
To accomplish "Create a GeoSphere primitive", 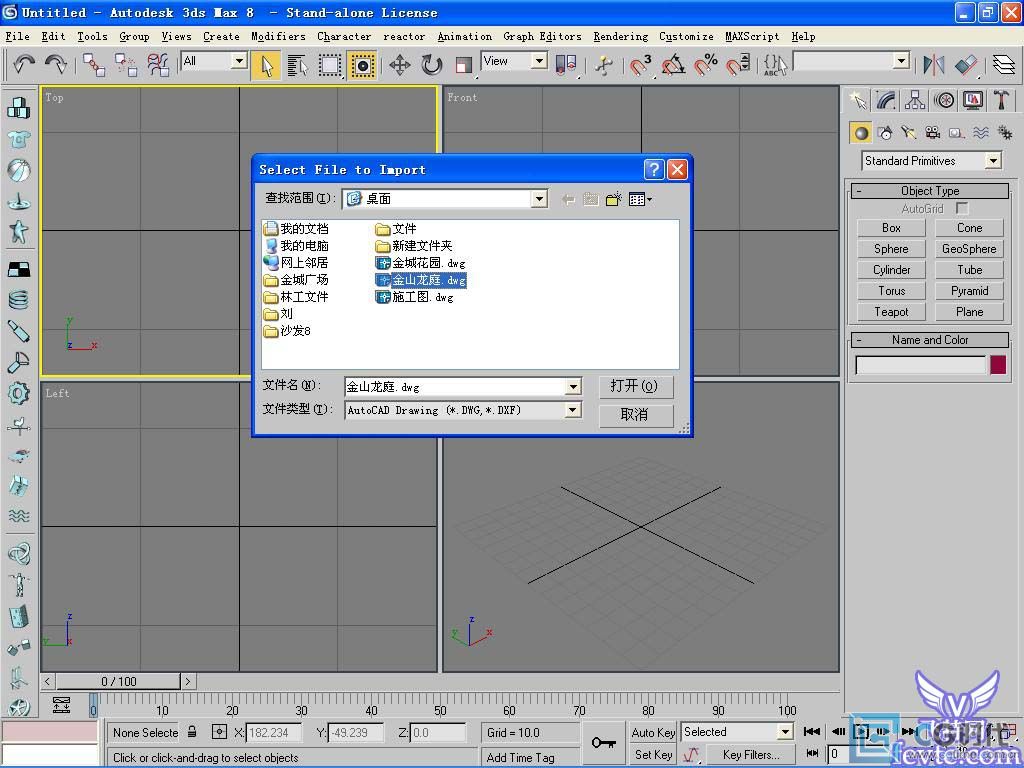I will click(969, 249).
